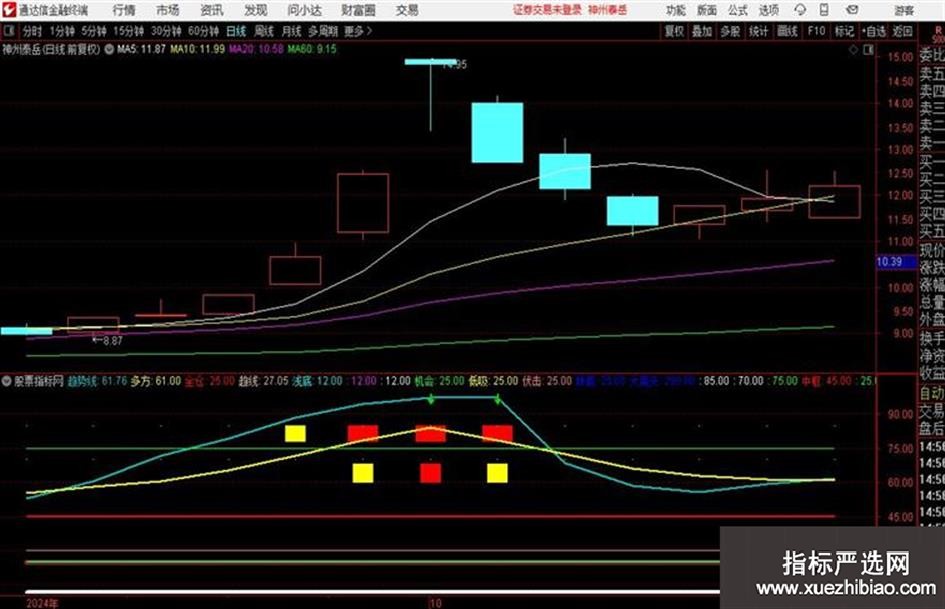
Task: Click the diamond icon at chart corner
Action: pyautogui.click(x=853, y=50)
